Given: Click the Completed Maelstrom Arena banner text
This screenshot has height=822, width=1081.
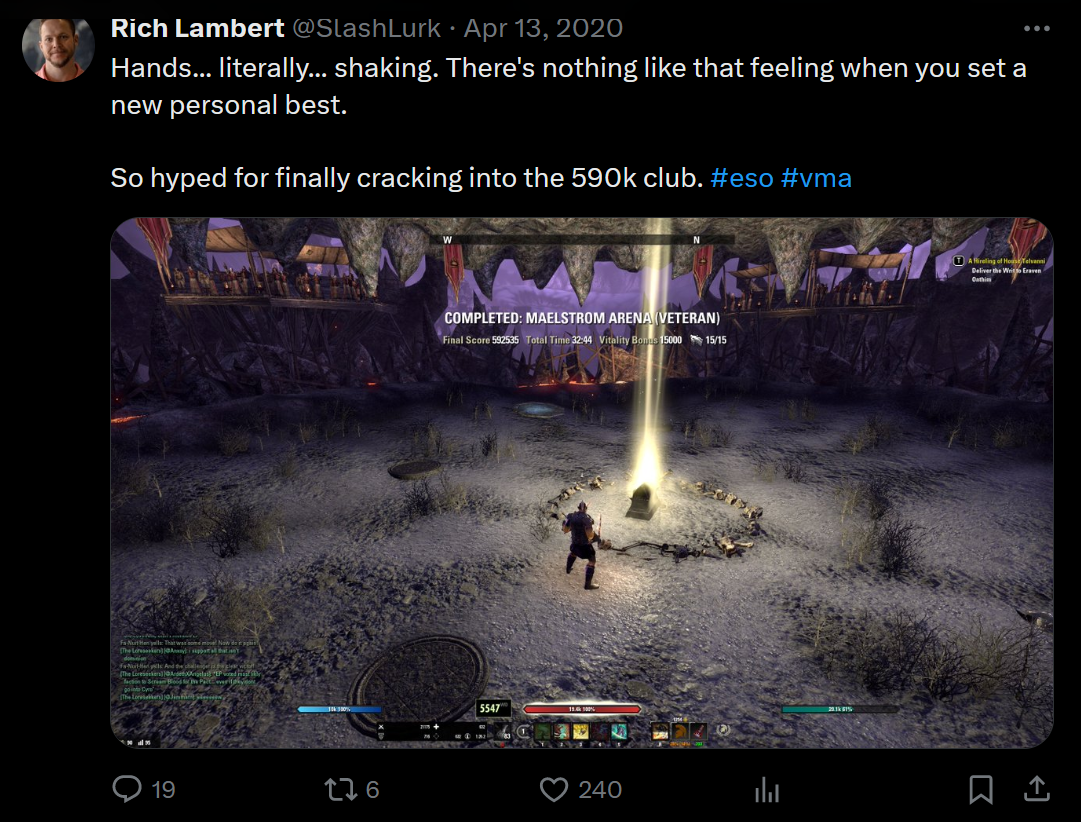Looking at the screenshot, I should pos(582,318).
